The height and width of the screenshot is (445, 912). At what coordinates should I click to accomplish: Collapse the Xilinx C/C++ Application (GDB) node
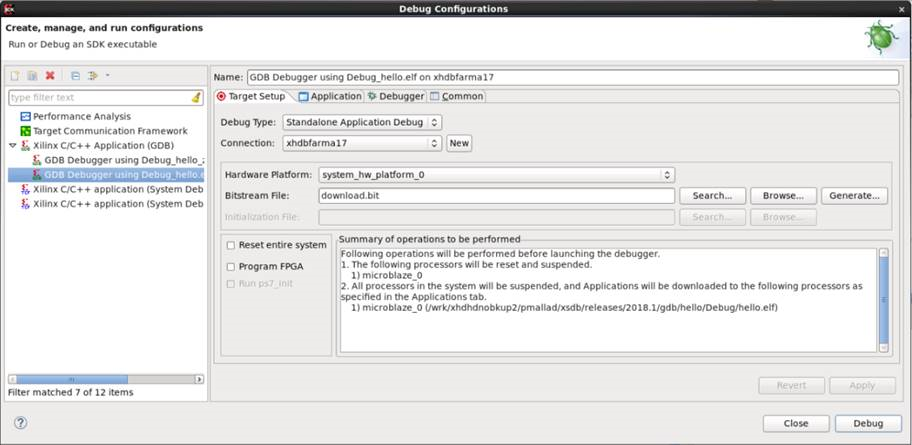tap(13, 145)
